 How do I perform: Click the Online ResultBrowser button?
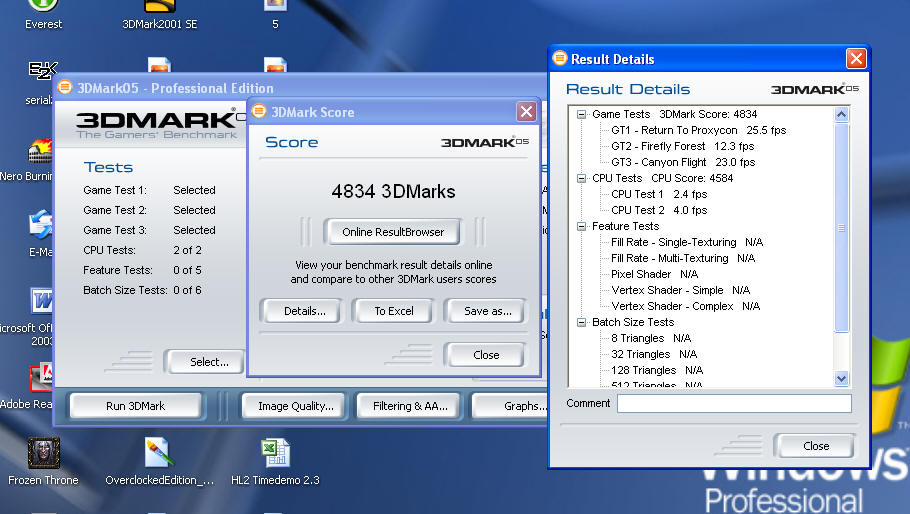click(x=393, y=232)
